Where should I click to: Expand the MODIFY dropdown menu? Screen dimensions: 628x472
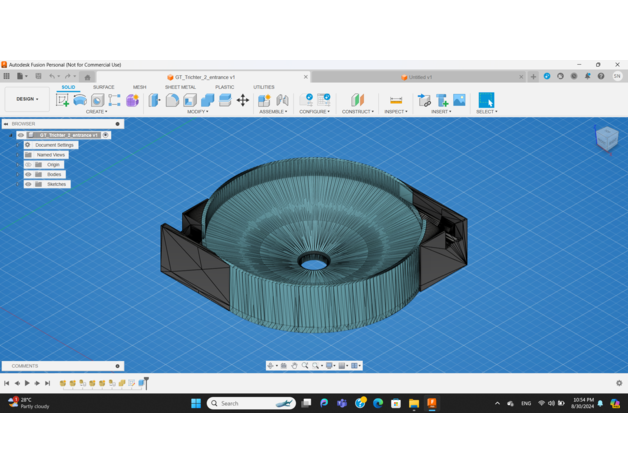197,112
